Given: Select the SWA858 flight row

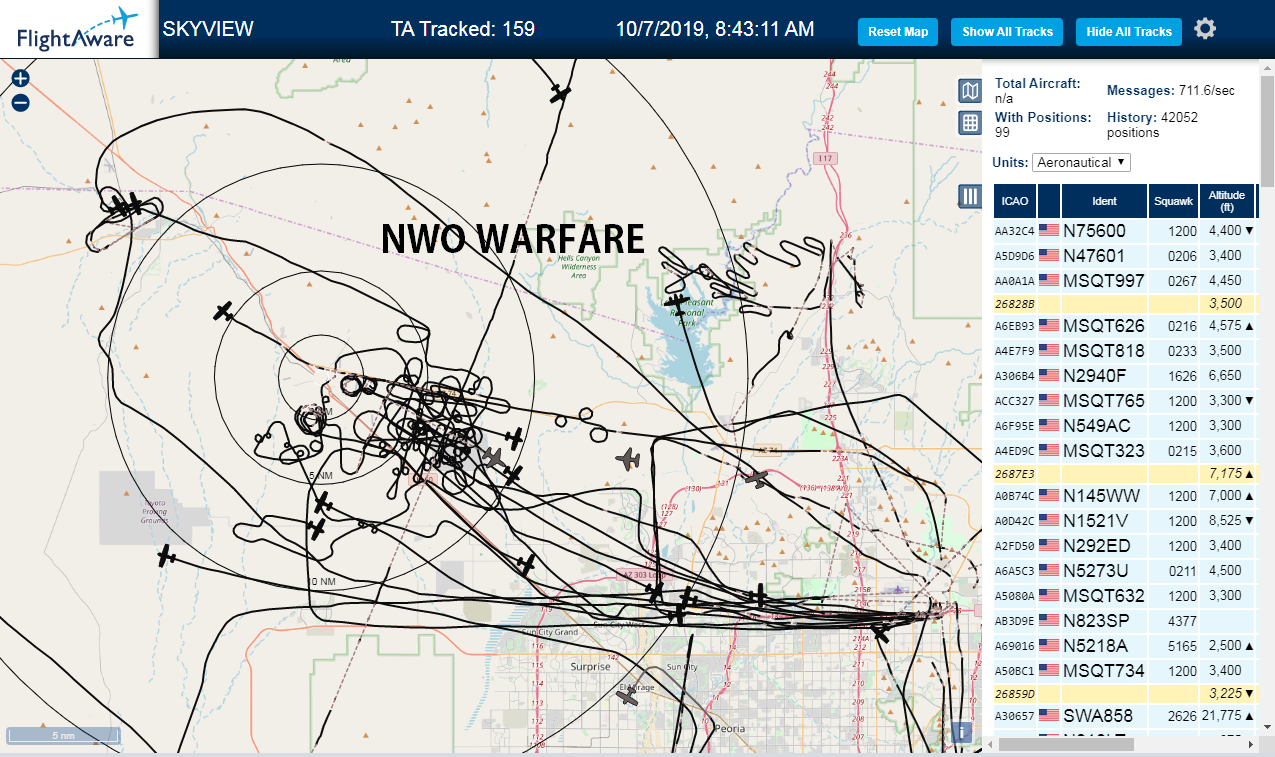Looking at the screenshot, I should [1125, 715].
